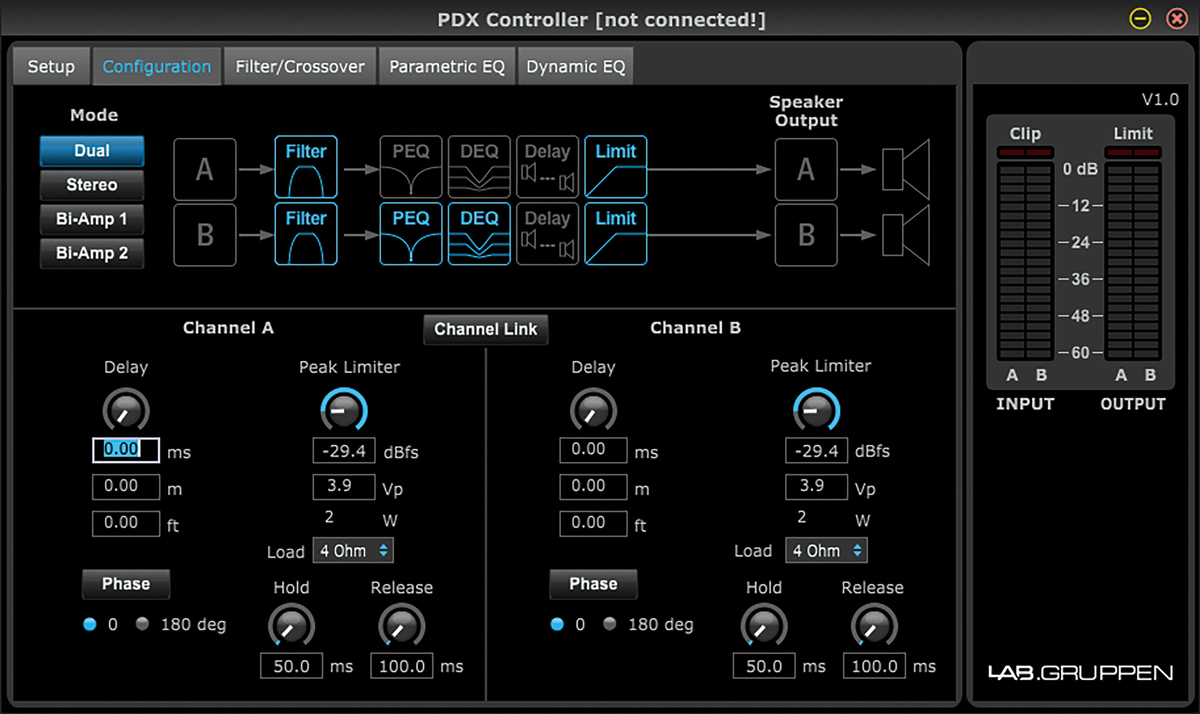This screenshot has width=1200, height=714.
Task: Open the channel A DEQ block
Action: tap(479, 168)
